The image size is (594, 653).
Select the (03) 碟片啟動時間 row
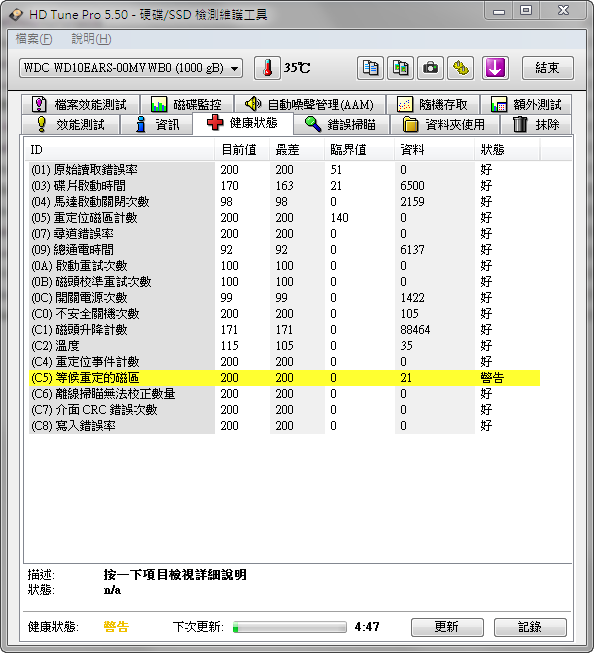coord(285,186)
